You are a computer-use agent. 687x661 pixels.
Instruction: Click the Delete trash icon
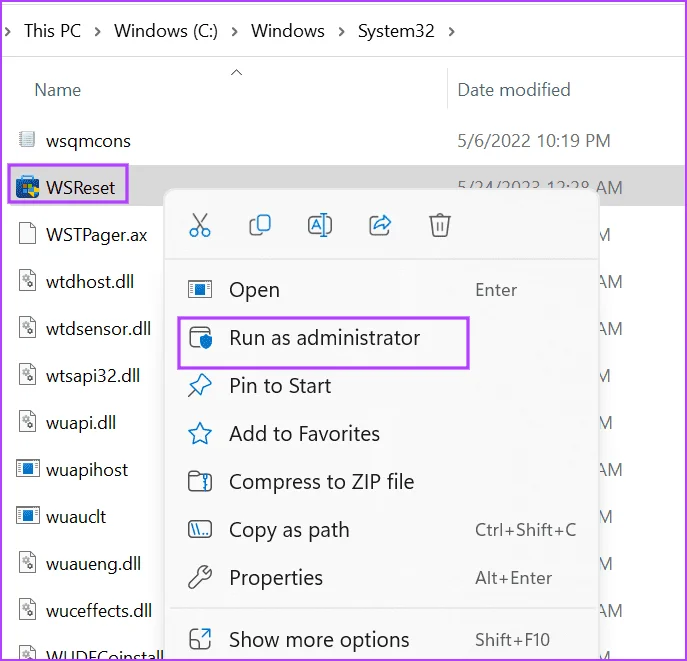439,225
